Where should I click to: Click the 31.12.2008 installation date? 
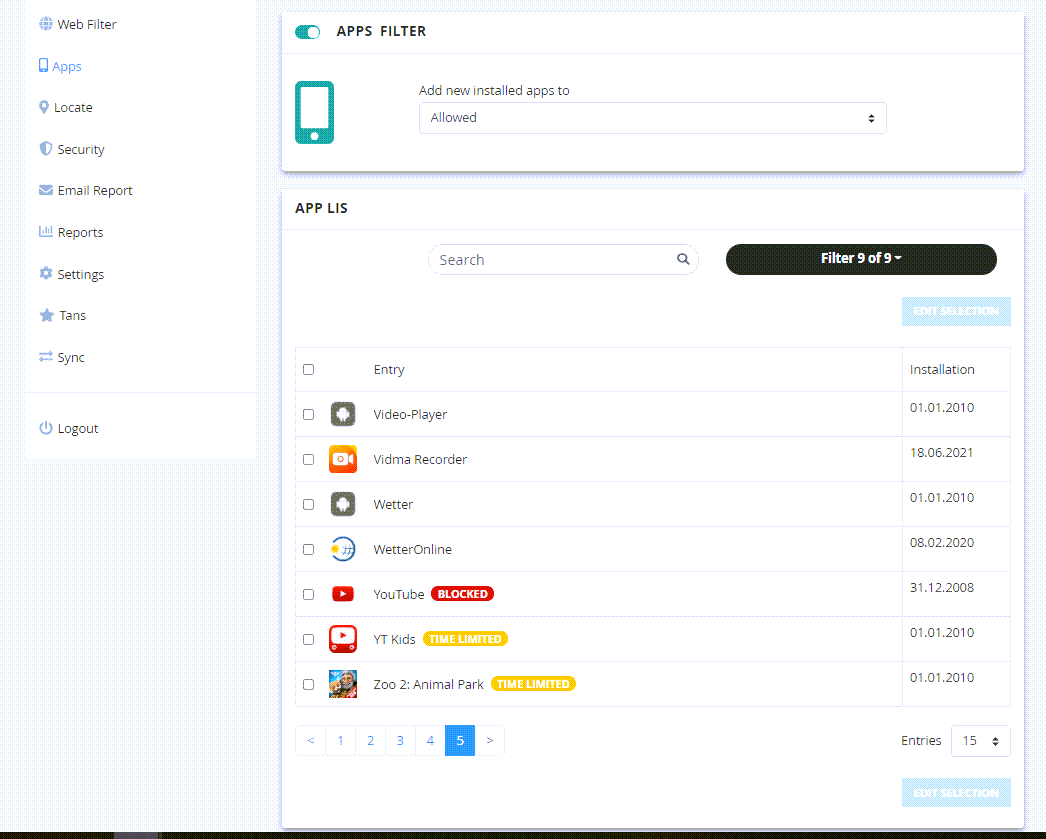coord(942,588)
